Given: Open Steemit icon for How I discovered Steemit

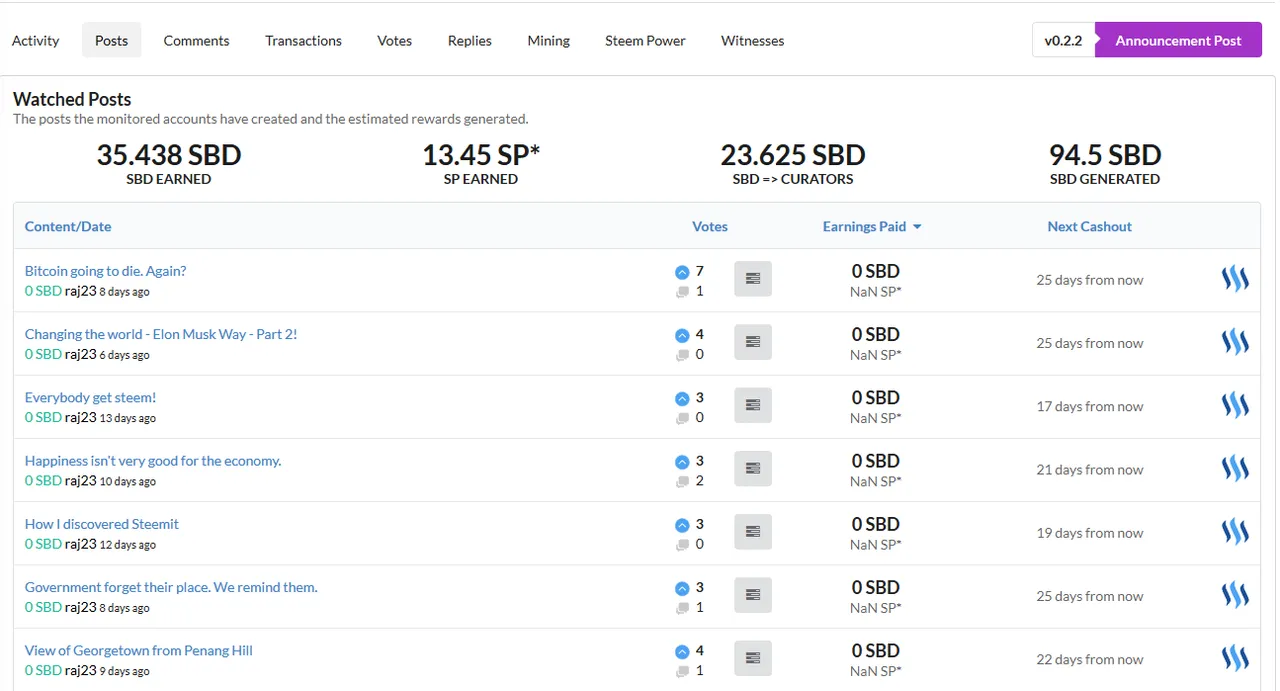Looking at the screenshot, I should (x=1235, y=532).
